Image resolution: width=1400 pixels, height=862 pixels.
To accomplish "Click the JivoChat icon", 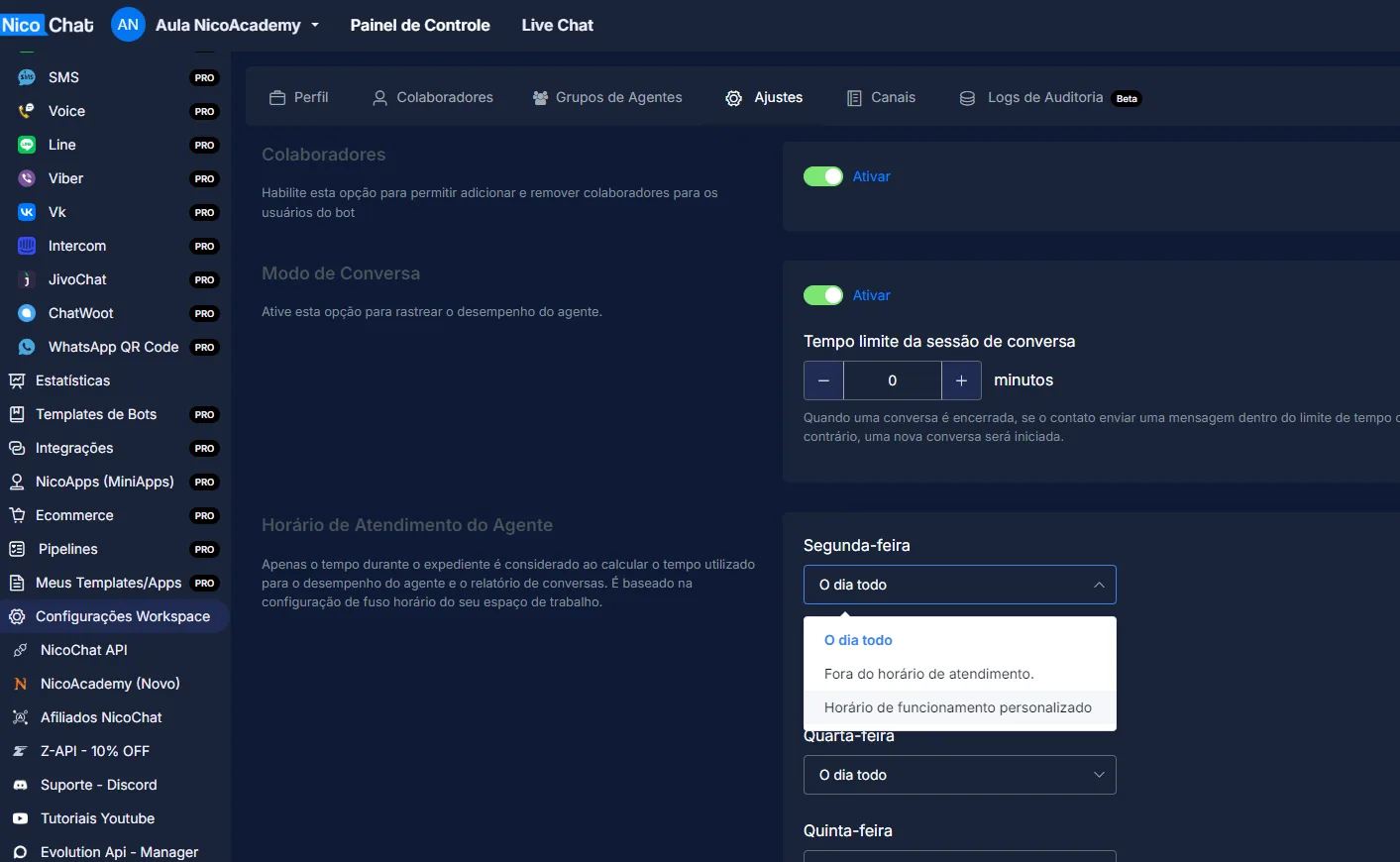I will pyautogui.click(x=27, y=279).
